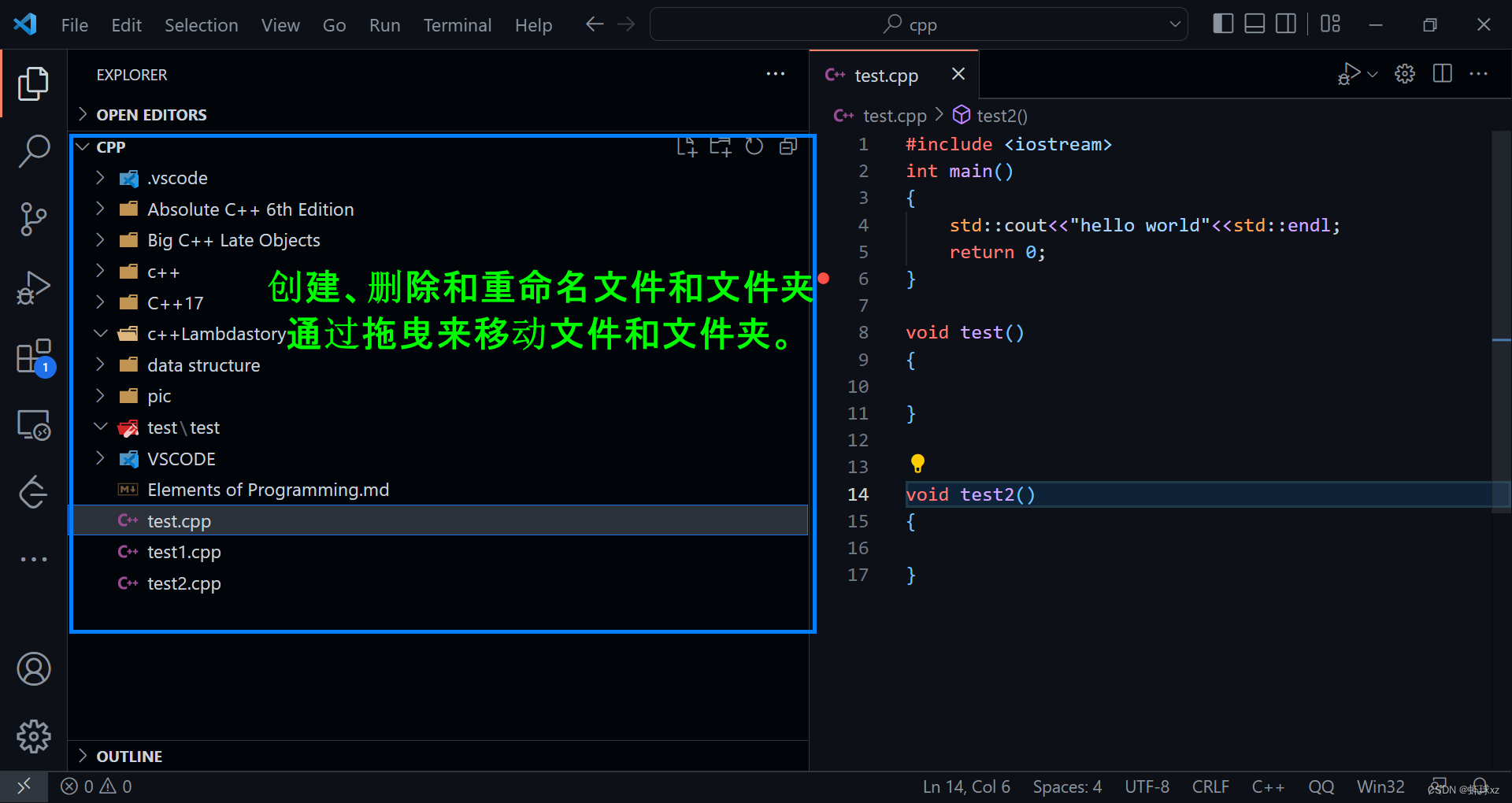This screenshot has height=803, width=1512.
Task: Open editor more actions ellipsis
Action: click(1479, 74)
